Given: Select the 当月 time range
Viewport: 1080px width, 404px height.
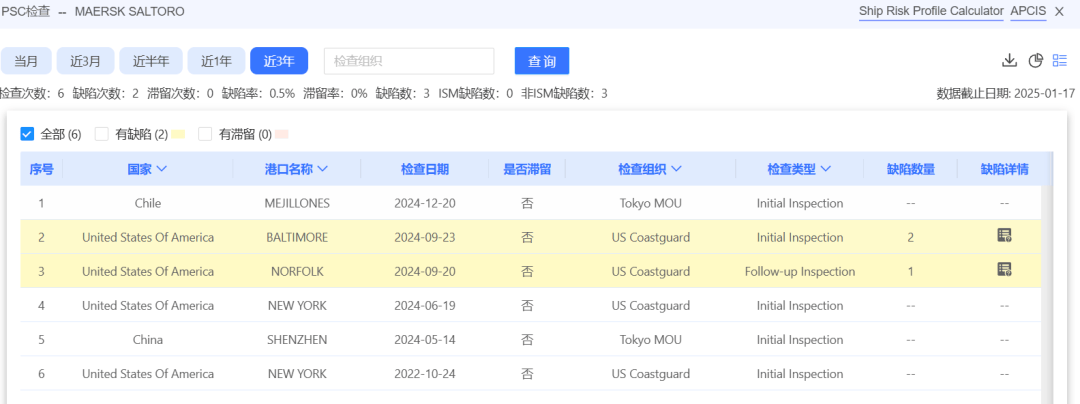Looking at the screenshot, I should pyautogui.click(x=26, y=61).
